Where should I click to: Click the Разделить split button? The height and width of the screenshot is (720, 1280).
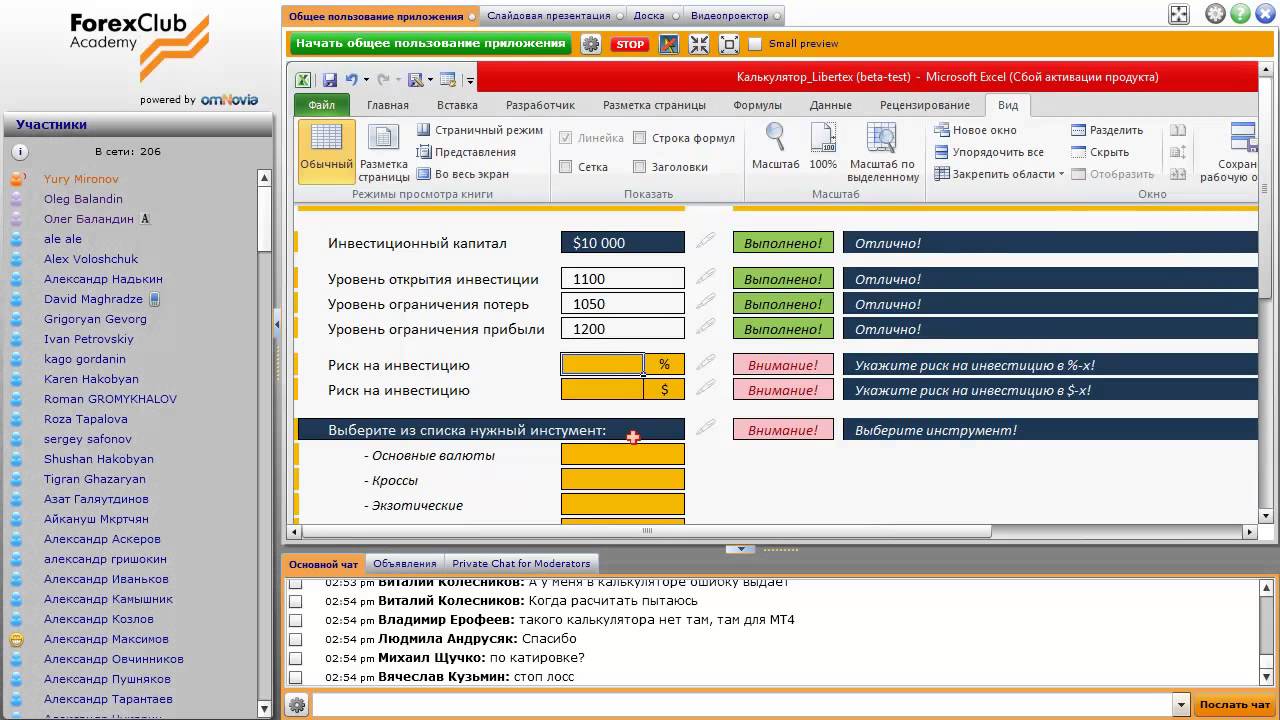[x=1107, y=130]
